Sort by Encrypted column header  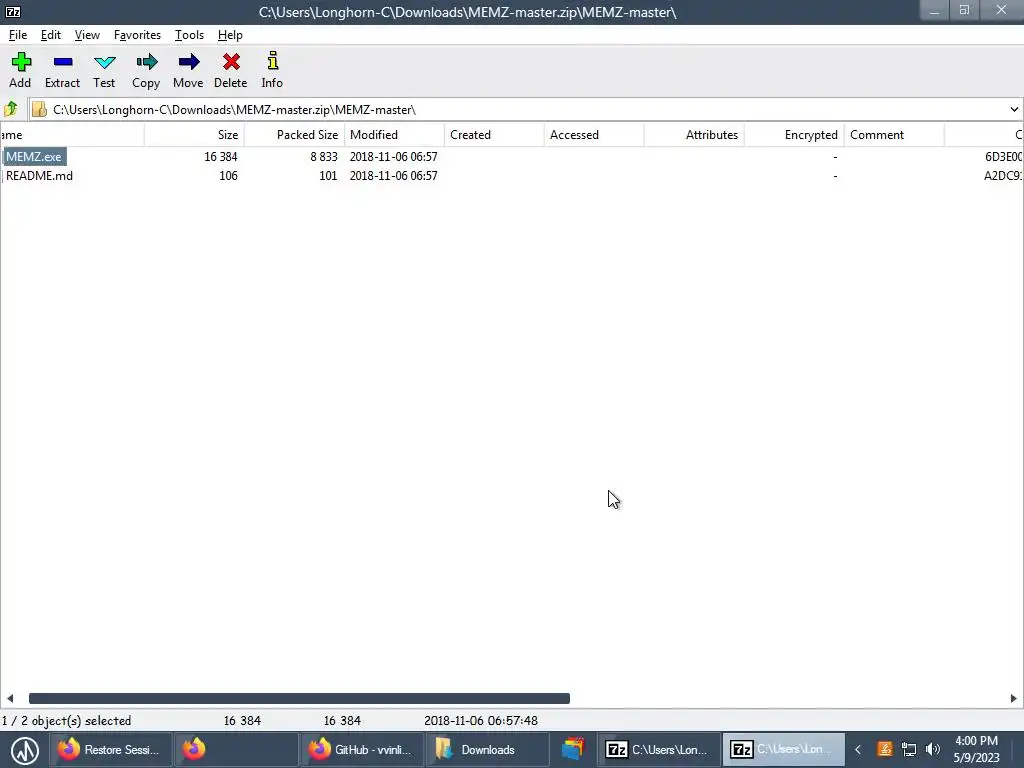point(793,135)
